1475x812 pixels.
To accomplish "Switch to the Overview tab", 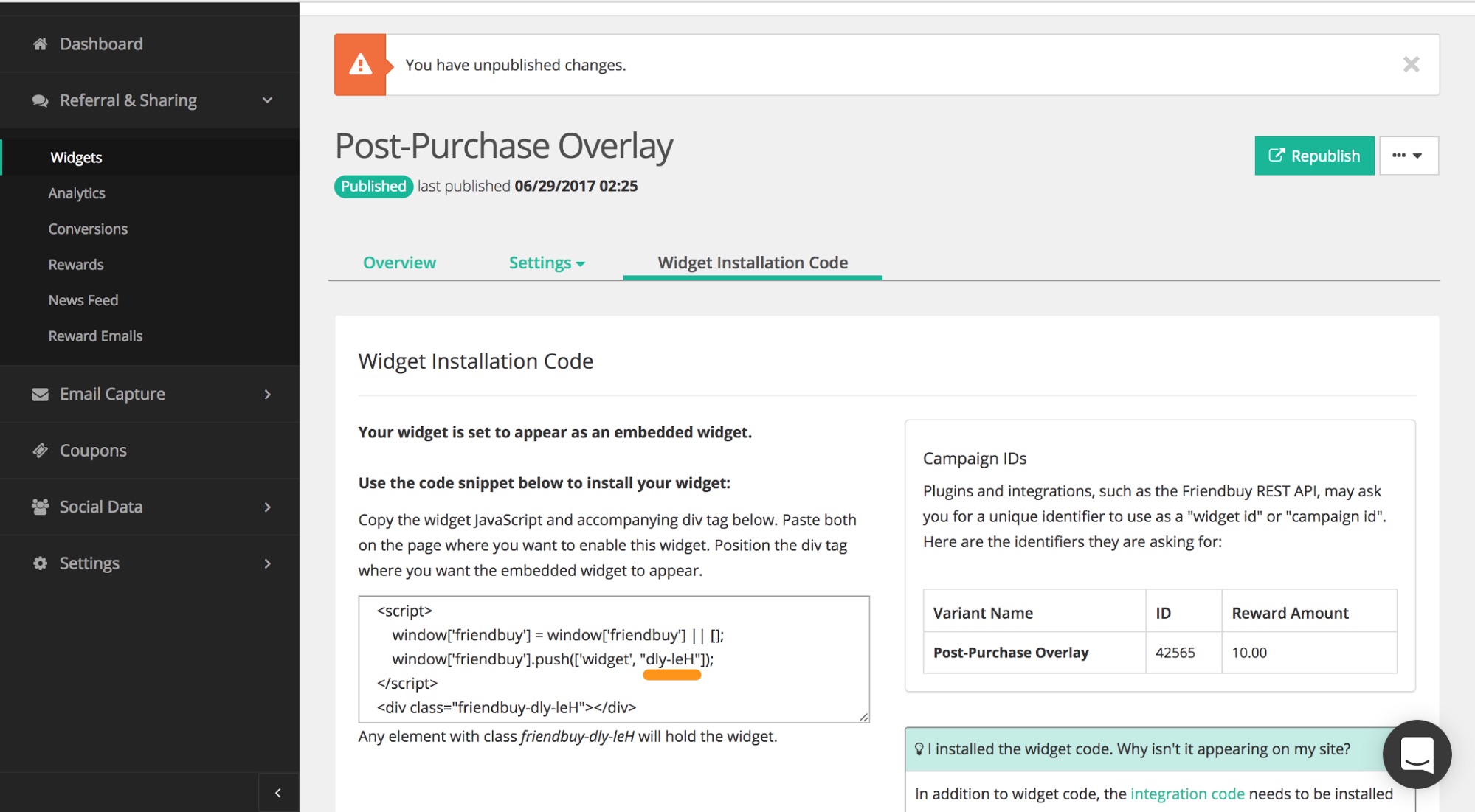I will [399, 263].
